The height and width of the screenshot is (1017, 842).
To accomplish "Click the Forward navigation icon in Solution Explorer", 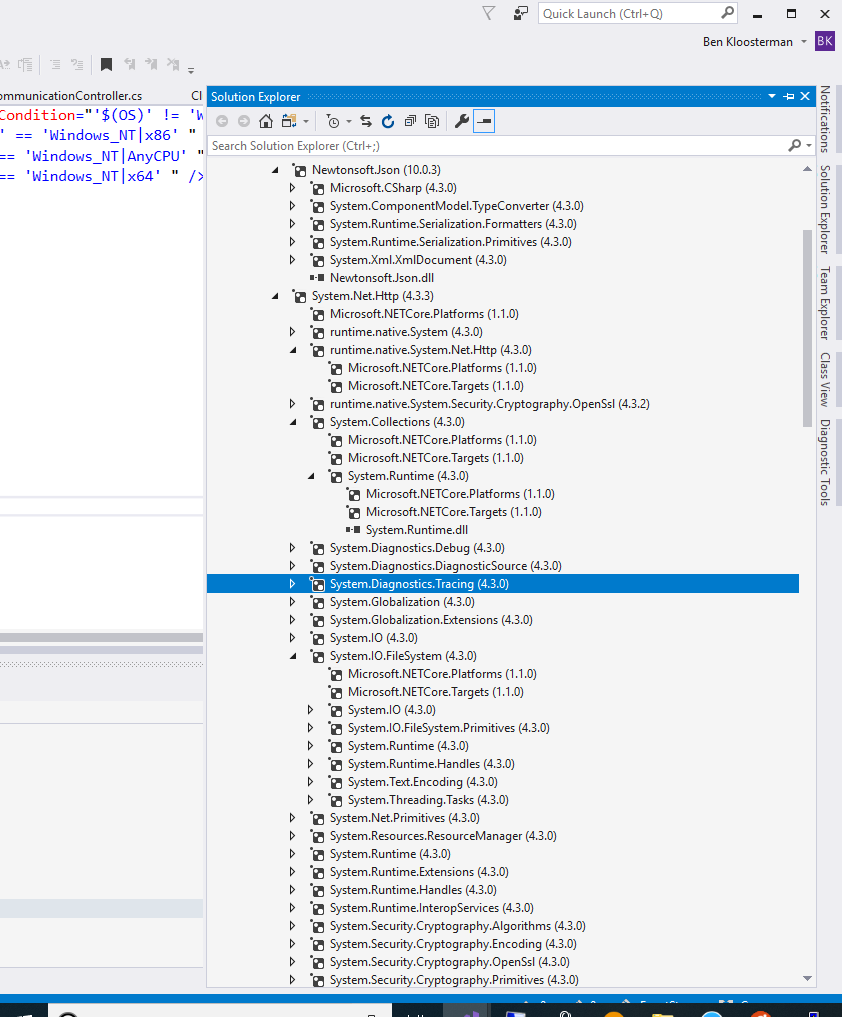I will click(x=244, y=121).
